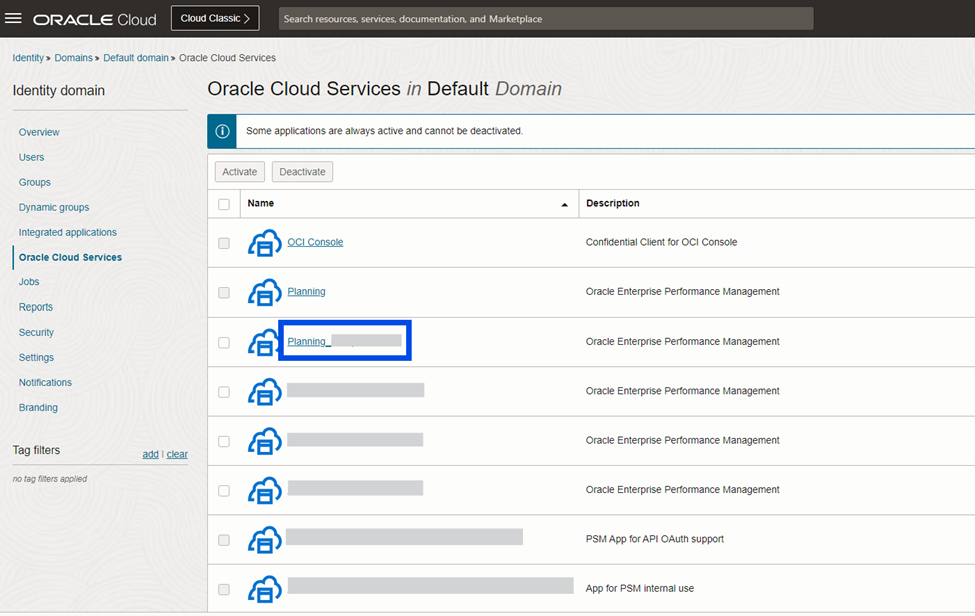Image resolution: width=975 pixels, height=616 pixels.
Task: Click the cloud icon for App for PSM internal use
Action: pyautogui.click(x=264, y=589)
